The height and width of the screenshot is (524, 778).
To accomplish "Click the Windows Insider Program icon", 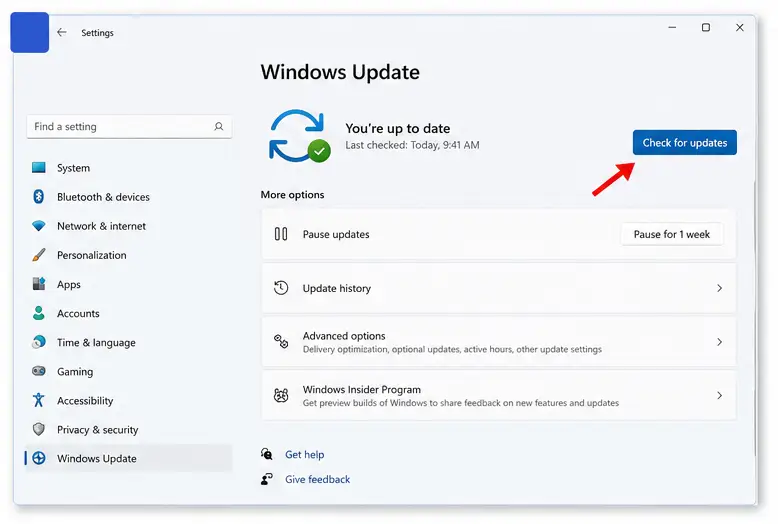I will tap(281, 395).
